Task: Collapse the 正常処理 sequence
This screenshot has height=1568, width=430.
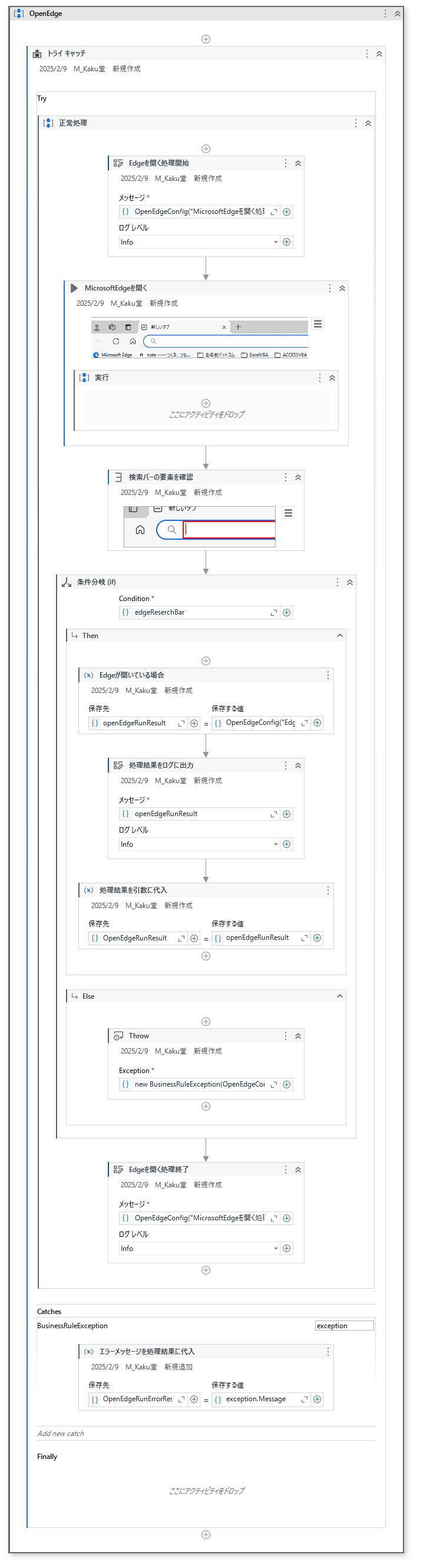Action: [x=368, y=123]
